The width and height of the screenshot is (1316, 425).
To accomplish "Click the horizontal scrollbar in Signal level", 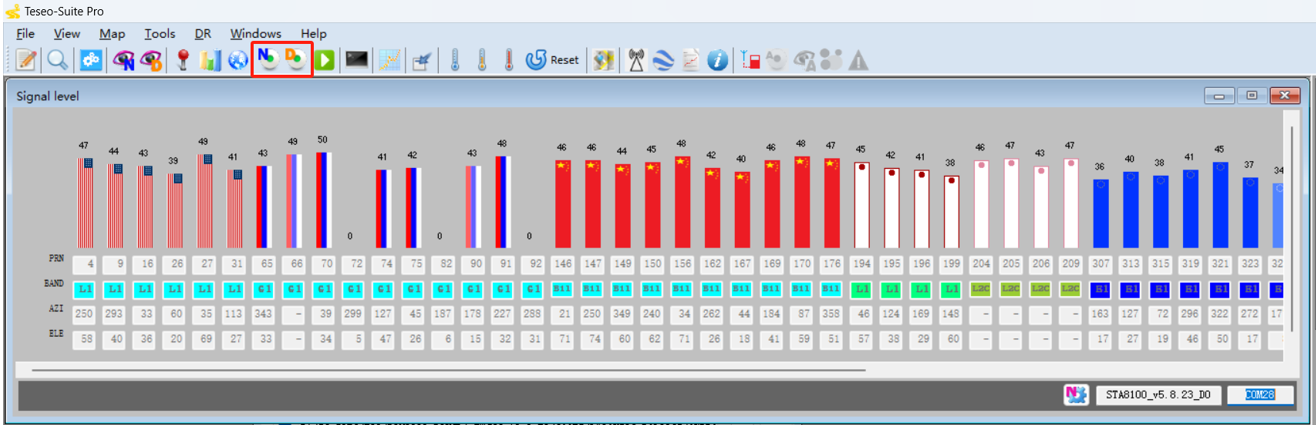I will coord(448,370).
